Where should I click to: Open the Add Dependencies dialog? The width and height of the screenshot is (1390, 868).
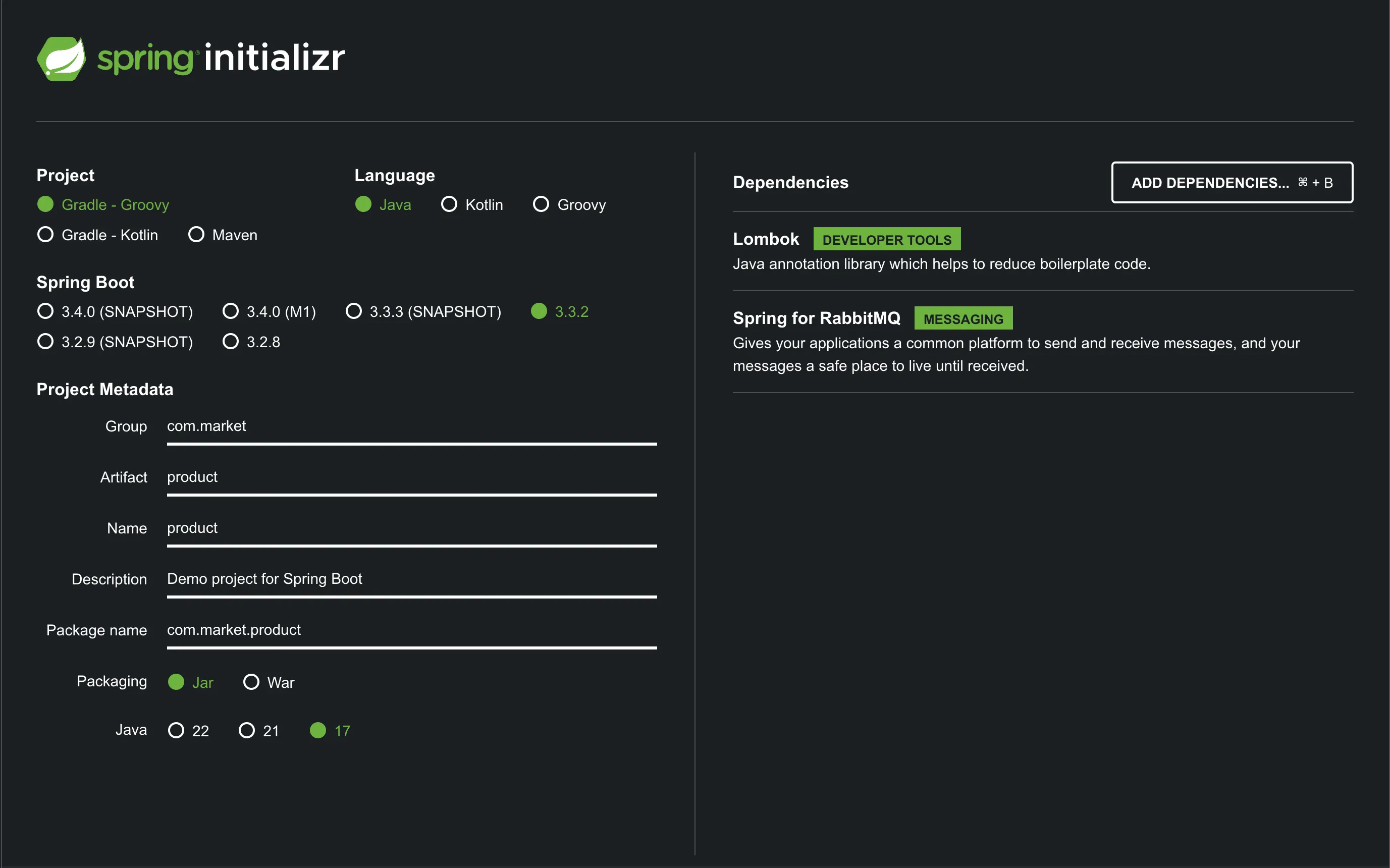(x=1232, y=183)
